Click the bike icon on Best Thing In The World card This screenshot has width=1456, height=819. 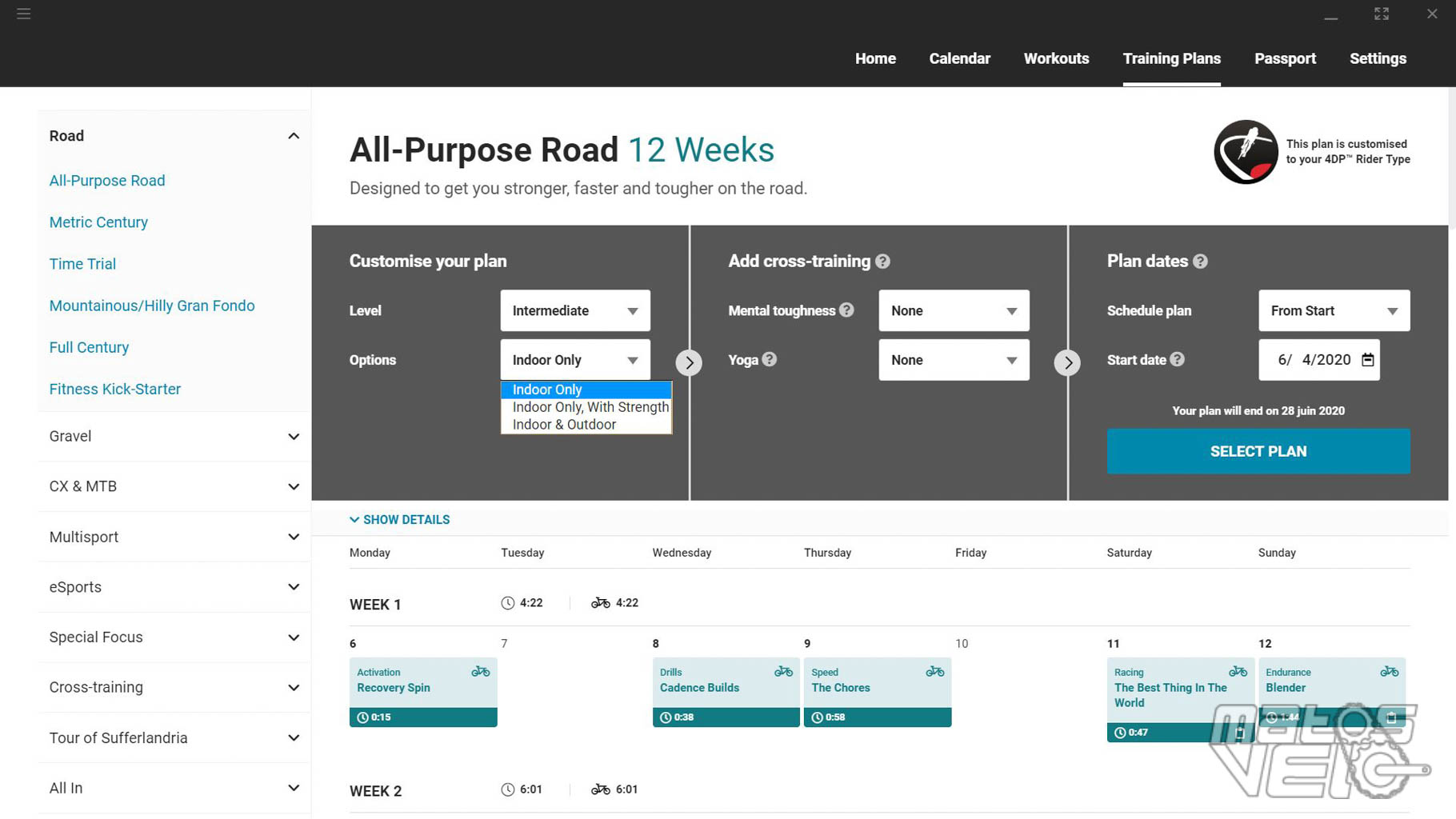1238,672
